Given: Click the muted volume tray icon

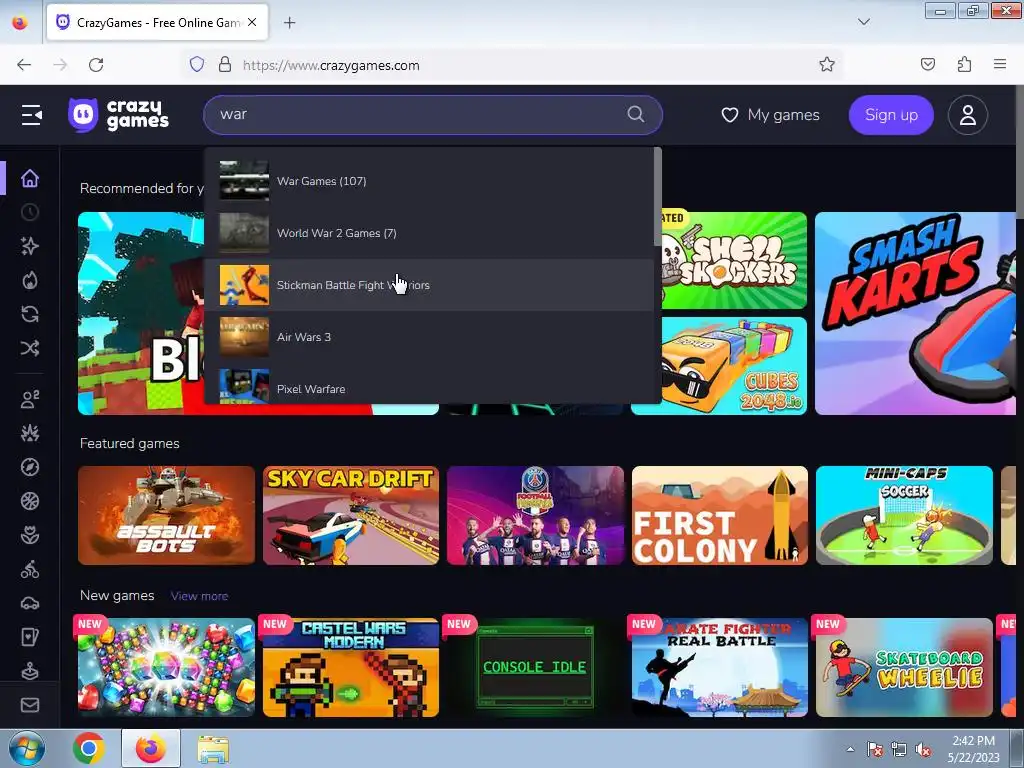Looking at the screenshot, I should tap(923, 749).
